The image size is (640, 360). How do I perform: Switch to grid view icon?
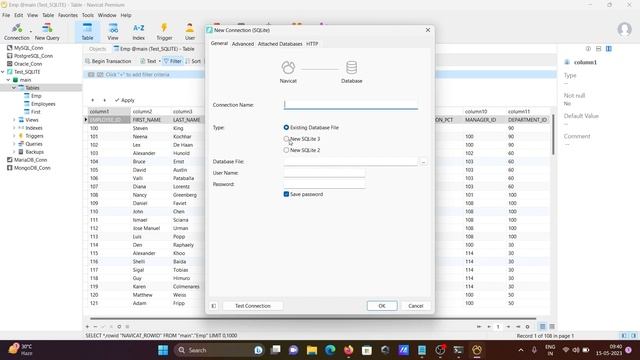[x=542, y=327]
